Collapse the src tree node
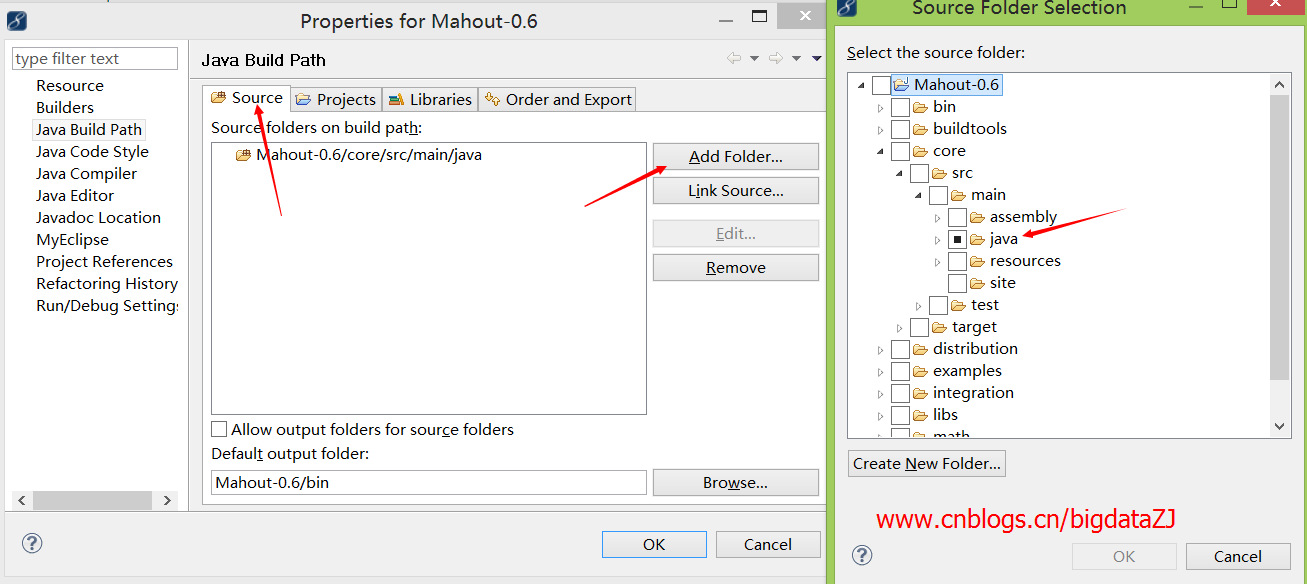 pos(900,174)
